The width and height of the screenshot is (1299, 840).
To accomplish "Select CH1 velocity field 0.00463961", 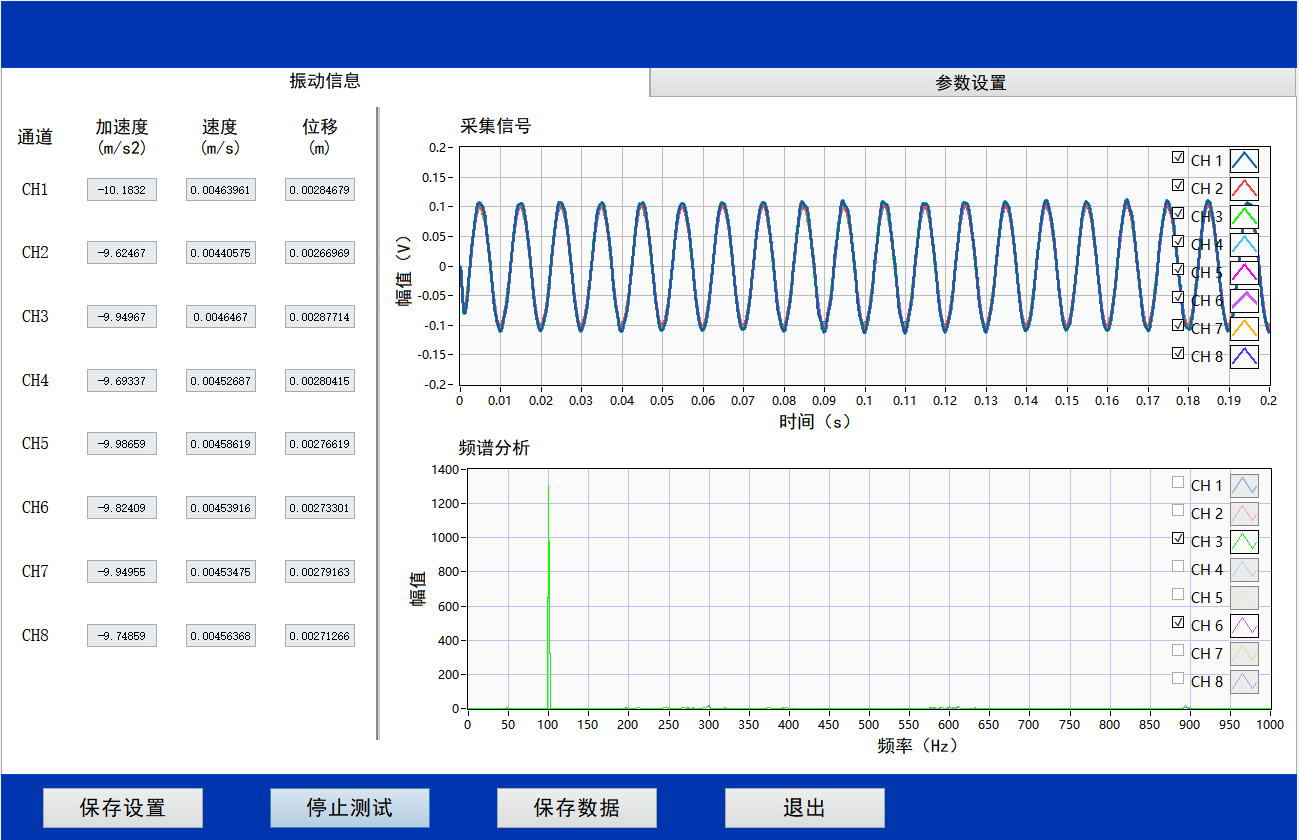I will [221, 190].
